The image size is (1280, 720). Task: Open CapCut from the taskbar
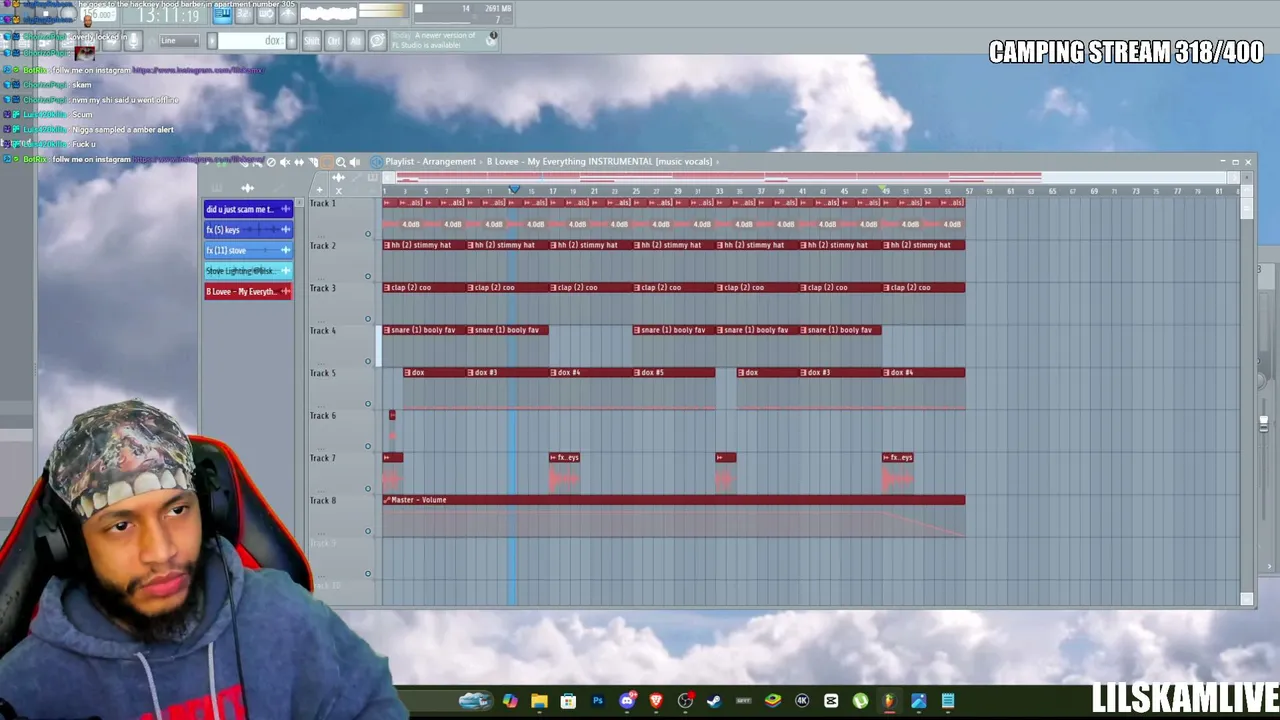pyautogui.click(x=831, y=701)
